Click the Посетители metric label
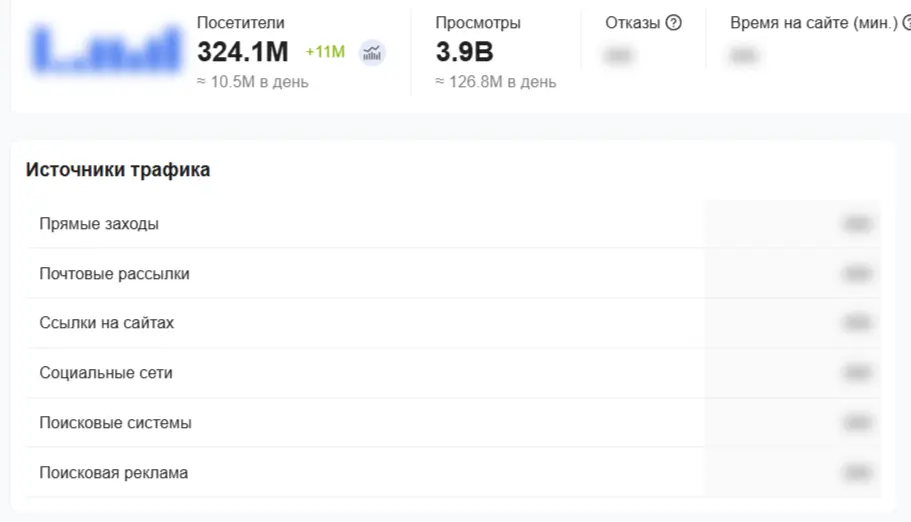The height and width of the screenshot is (522, 911). pyautogui.click(x=240, y=23)
